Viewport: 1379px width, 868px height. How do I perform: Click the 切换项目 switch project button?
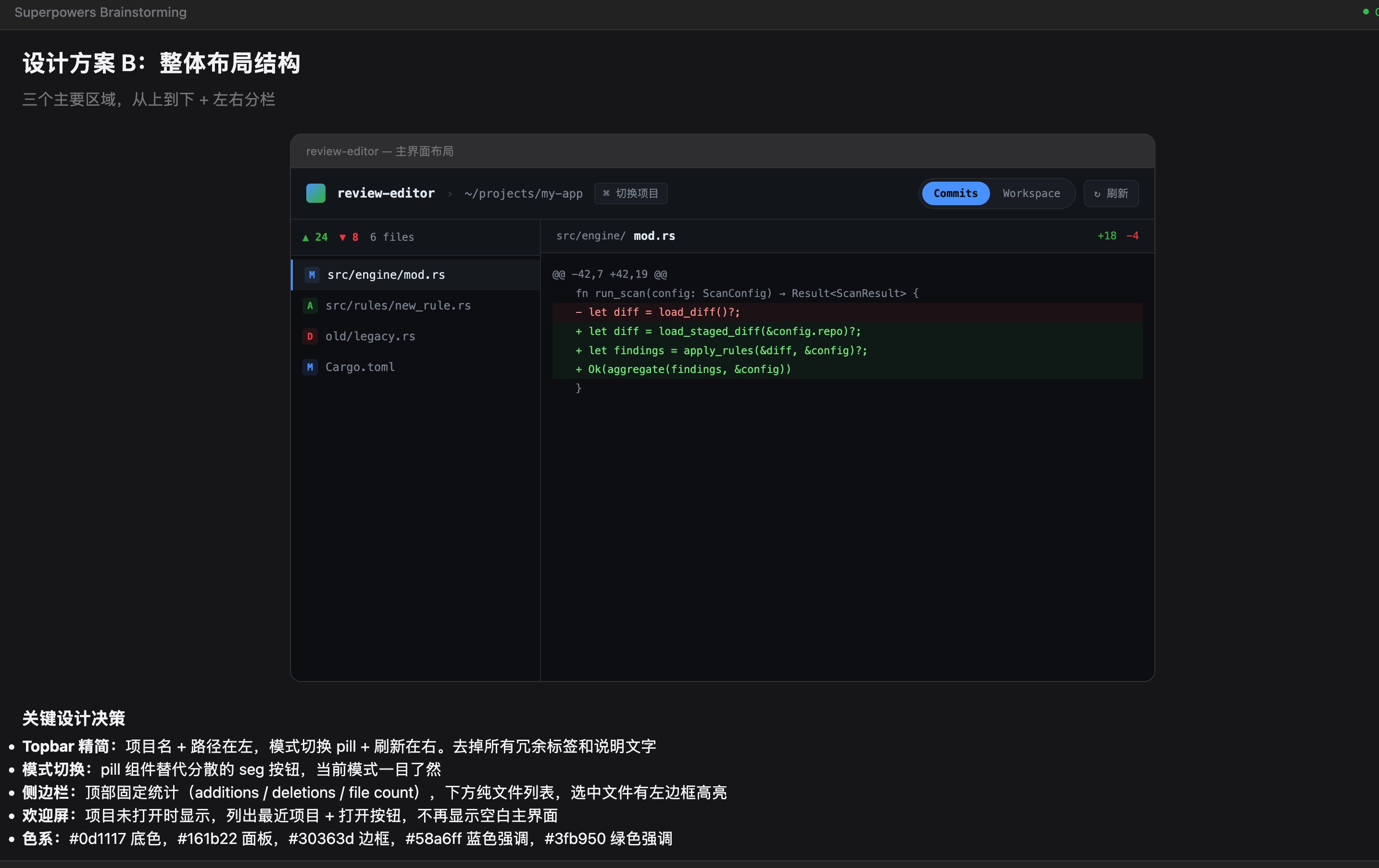click(x=630, y=194)
